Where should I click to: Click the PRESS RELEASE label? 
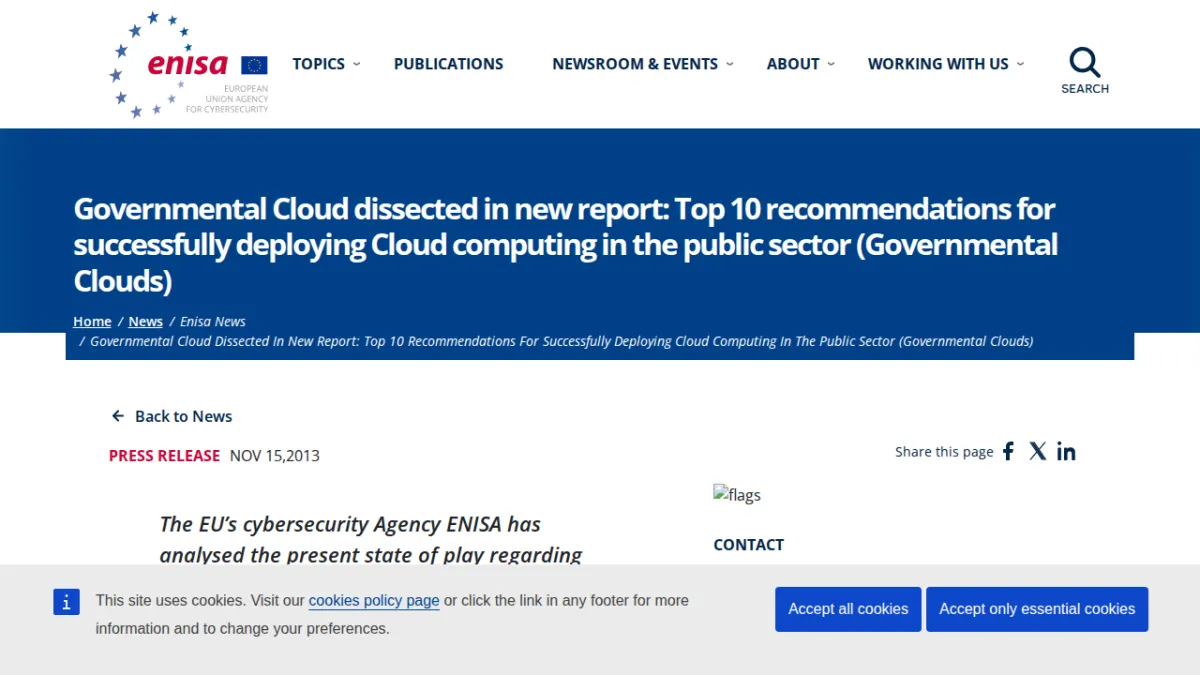[164, 455]
